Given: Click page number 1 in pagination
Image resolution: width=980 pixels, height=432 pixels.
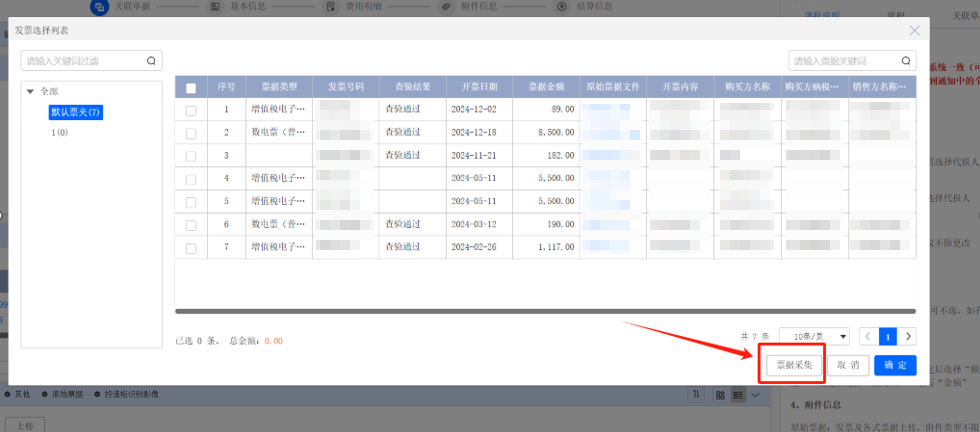Looking at the screenshot, I should [x=887, y=337].
